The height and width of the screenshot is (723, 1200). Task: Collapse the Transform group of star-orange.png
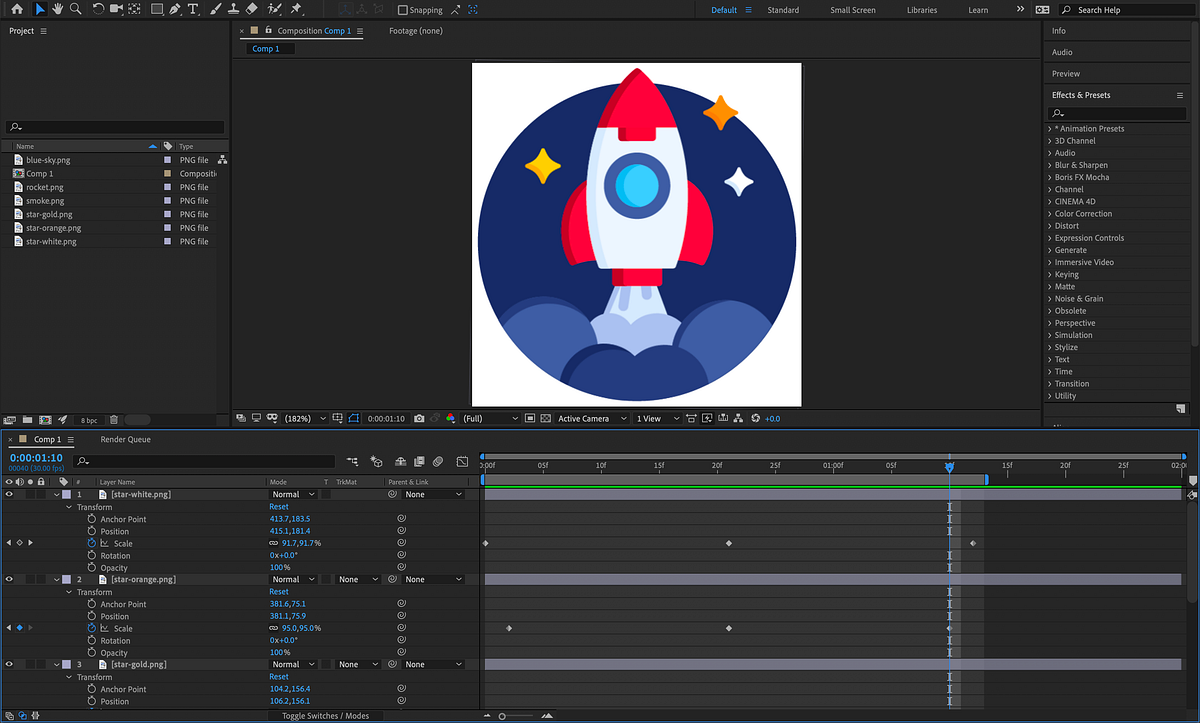pyautogui.click(x=68, y=591)
